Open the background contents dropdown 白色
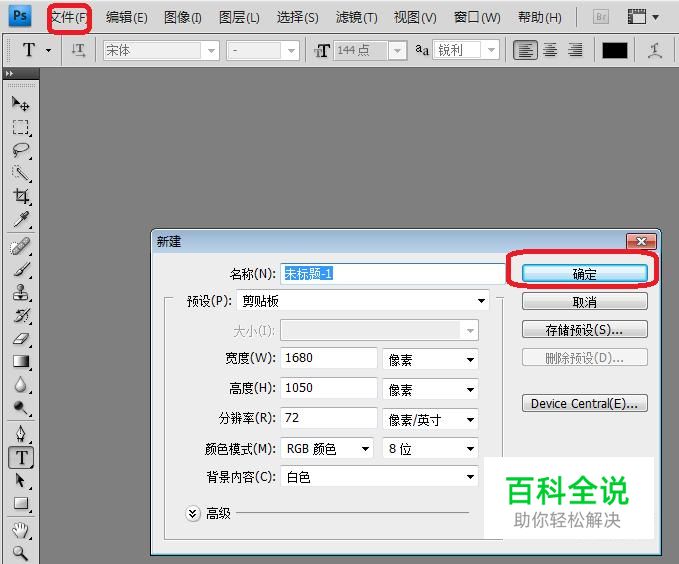This screenshot has width=679, height=564. [x=379, y=476]
